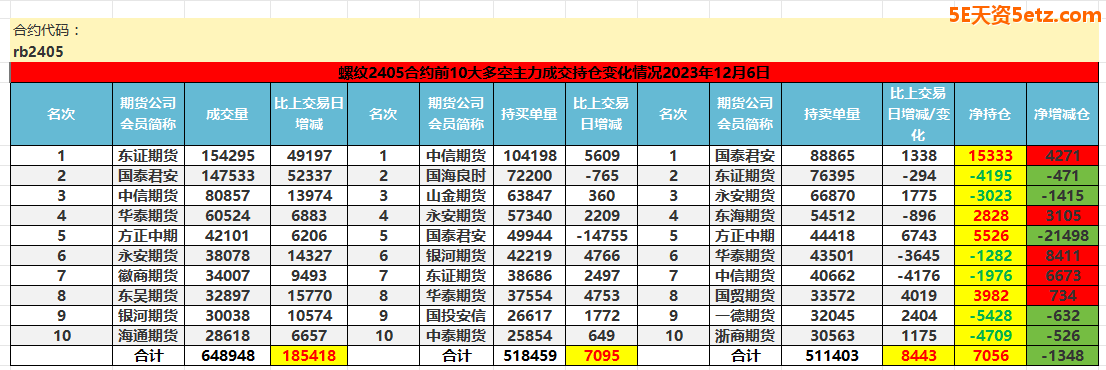
Task: Select short total 511403
Action: 832,356
